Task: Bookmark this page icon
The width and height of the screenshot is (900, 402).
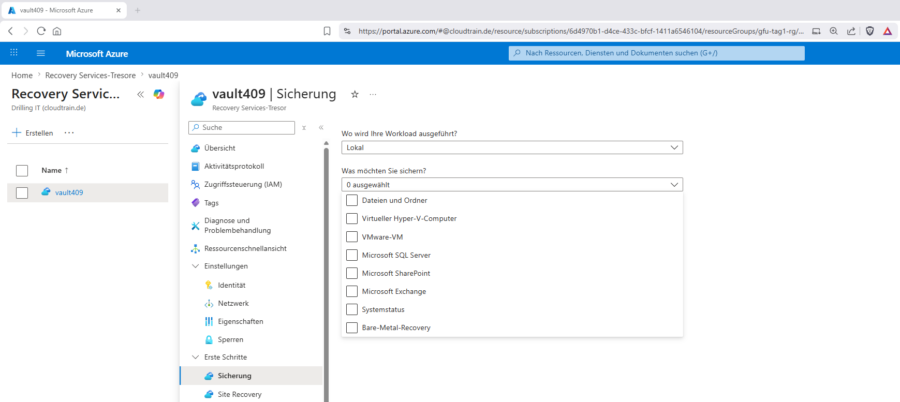Action: 327,31
